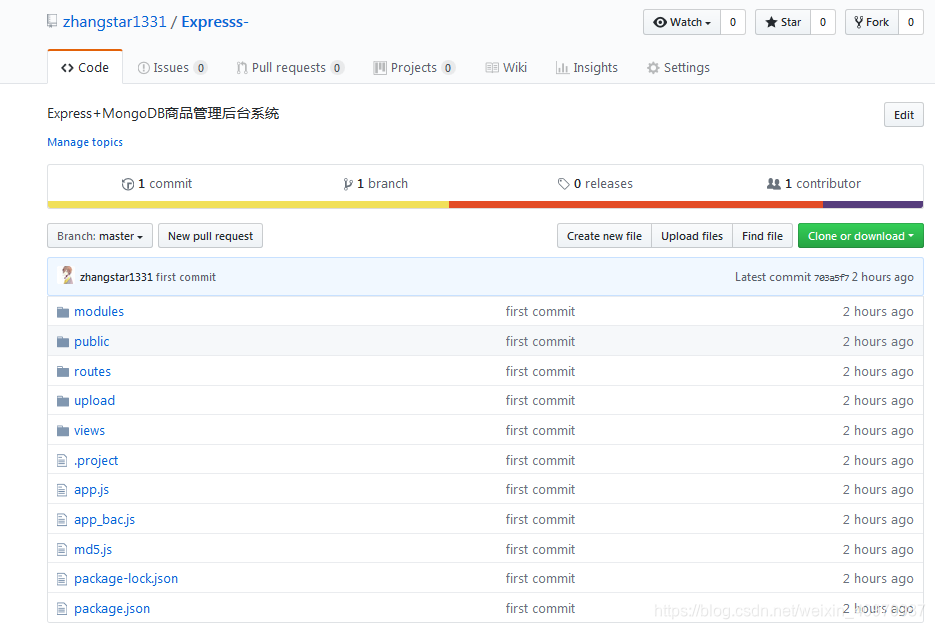
Task: Open the 1 branch link
Action: coord(376,184)
